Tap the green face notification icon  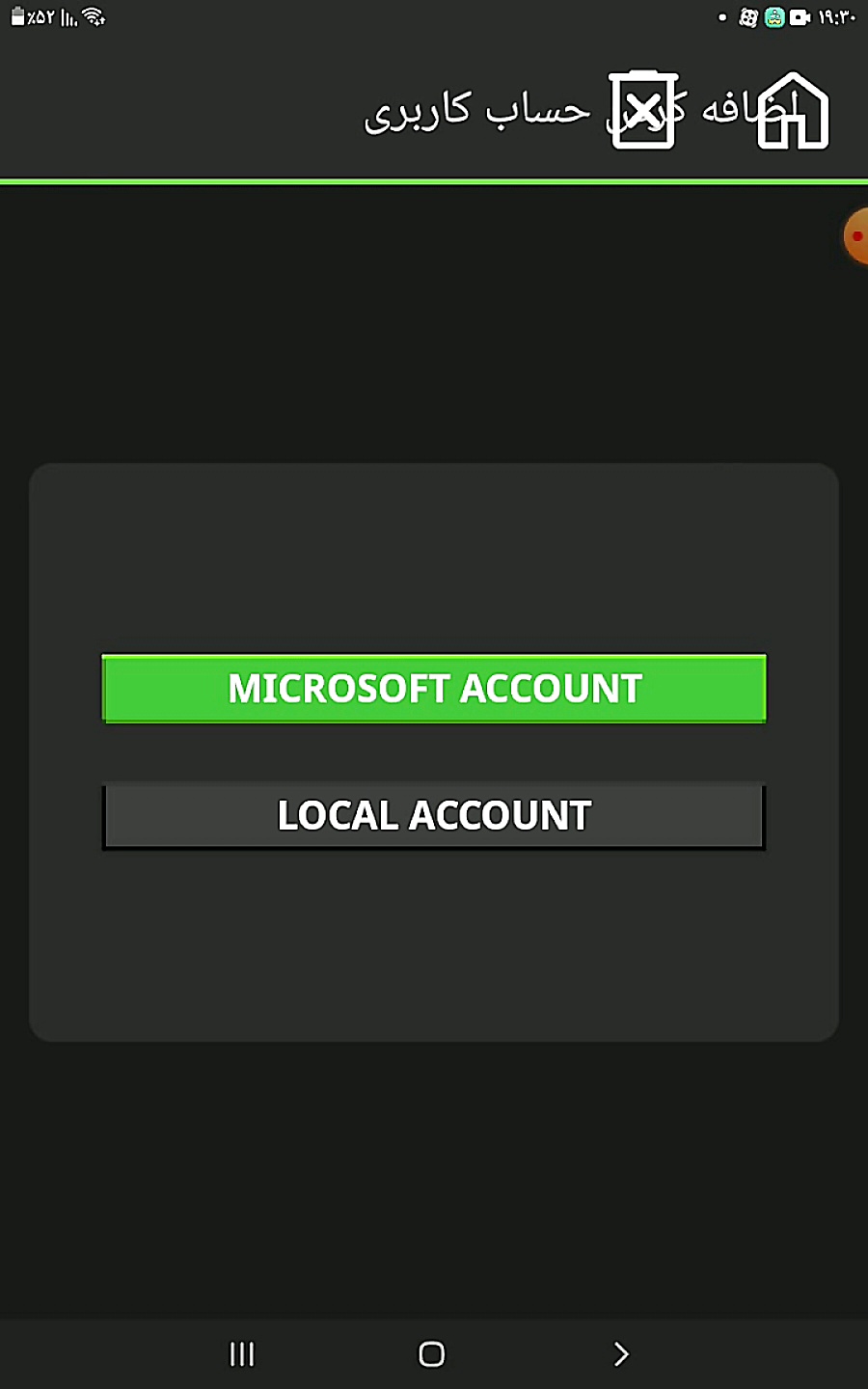pos(774,17)
